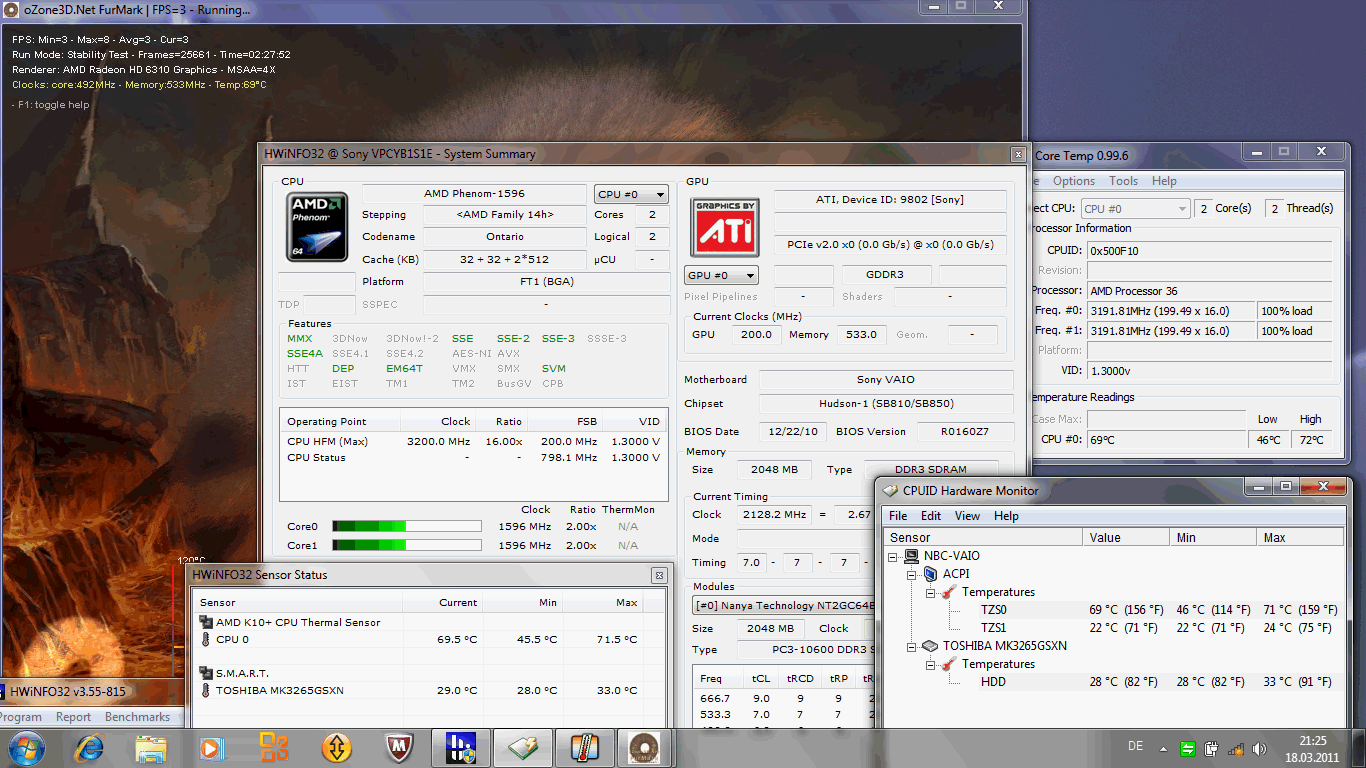The height and width of the screenshot is (768, 1366).
Task: Collapse the TOSHIBA MK3265GSXN tree node
Action: (912, 646)
